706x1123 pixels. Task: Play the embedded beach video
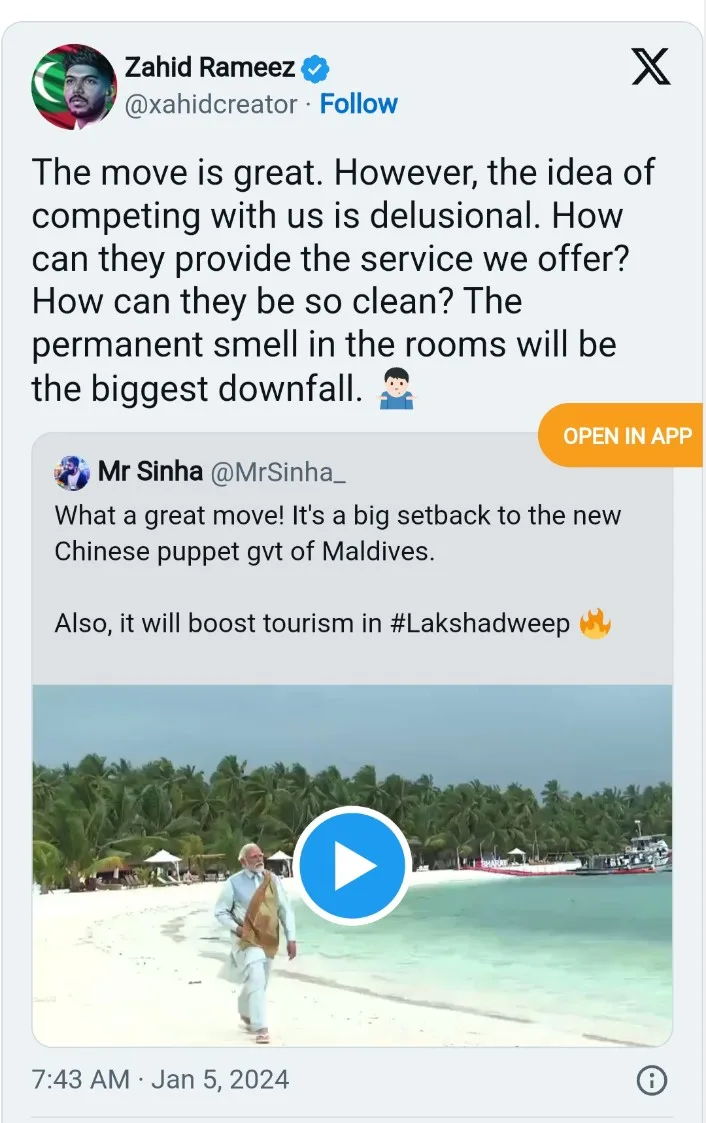point(352,866)
